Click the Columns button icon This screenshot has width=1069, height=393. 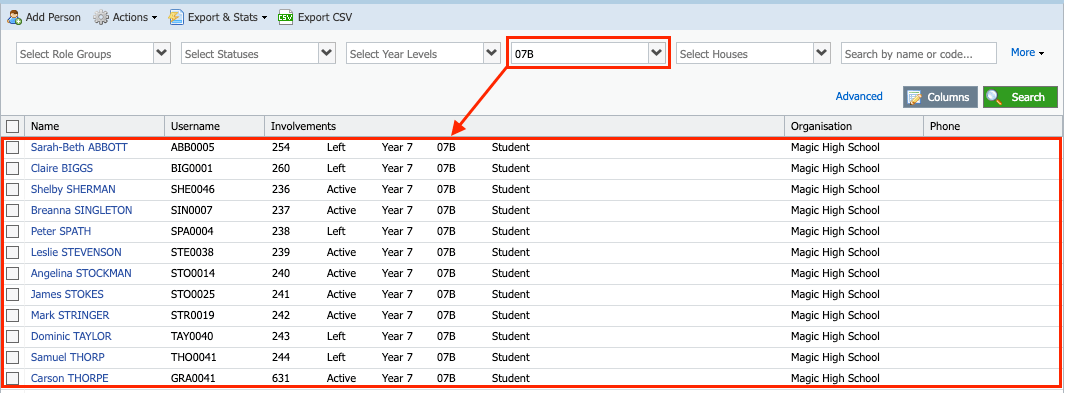[914, 97]
